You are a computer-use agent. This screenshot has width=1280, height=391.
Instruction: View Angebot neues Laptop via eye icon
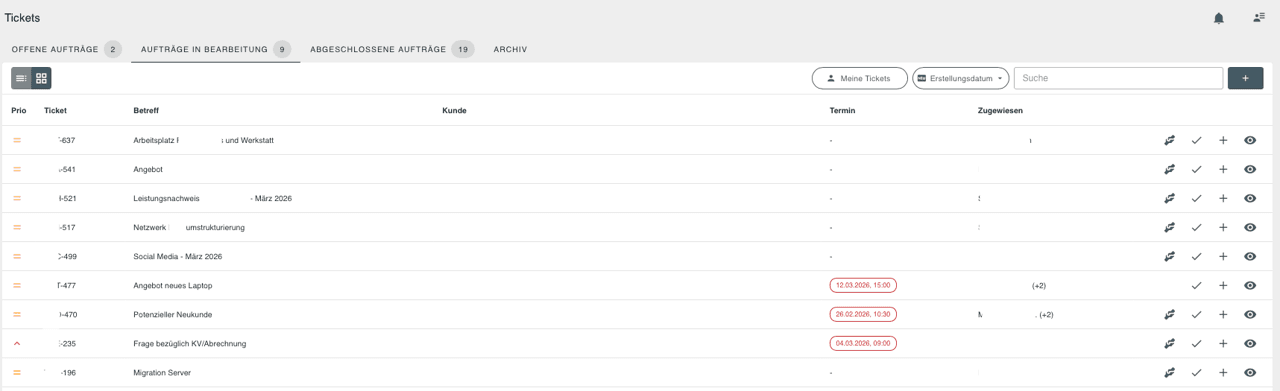pyautogui.click(x=1250, y=286)
